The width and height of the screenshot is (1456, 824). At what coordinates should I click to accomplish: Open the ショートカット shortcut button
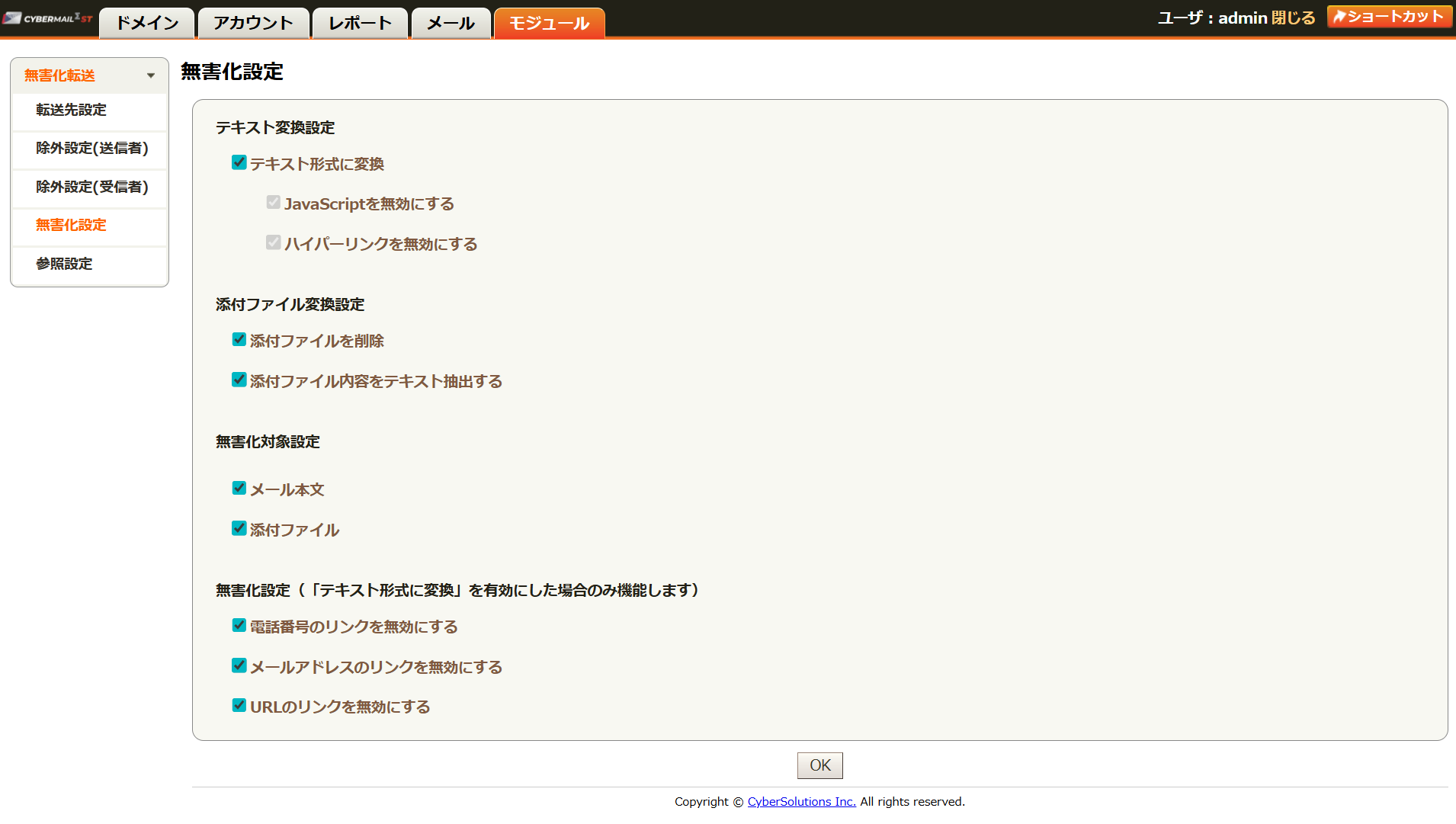(x=1388, y=17)
